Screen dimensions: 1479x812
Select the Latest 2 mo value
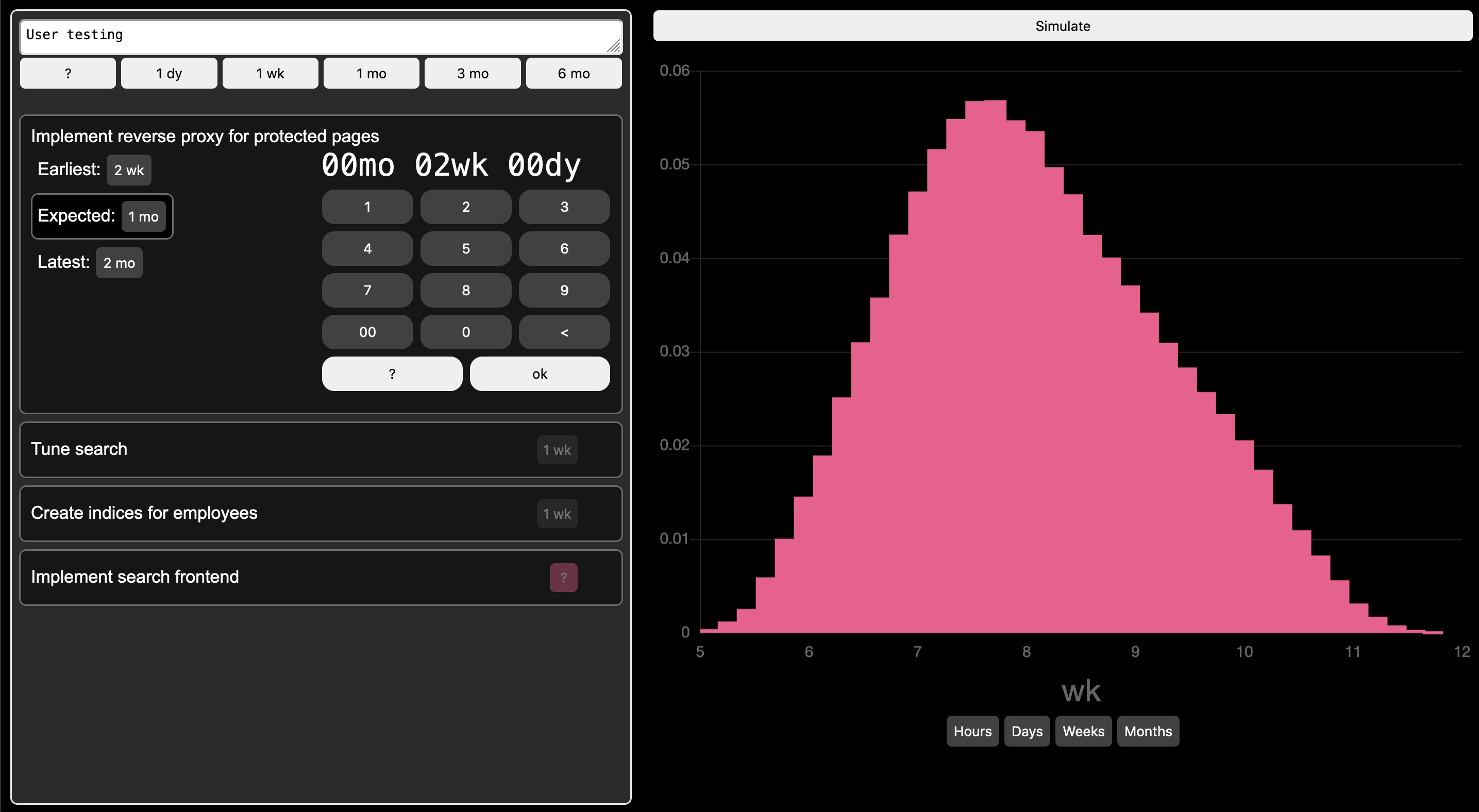click(x=119, y=263)
